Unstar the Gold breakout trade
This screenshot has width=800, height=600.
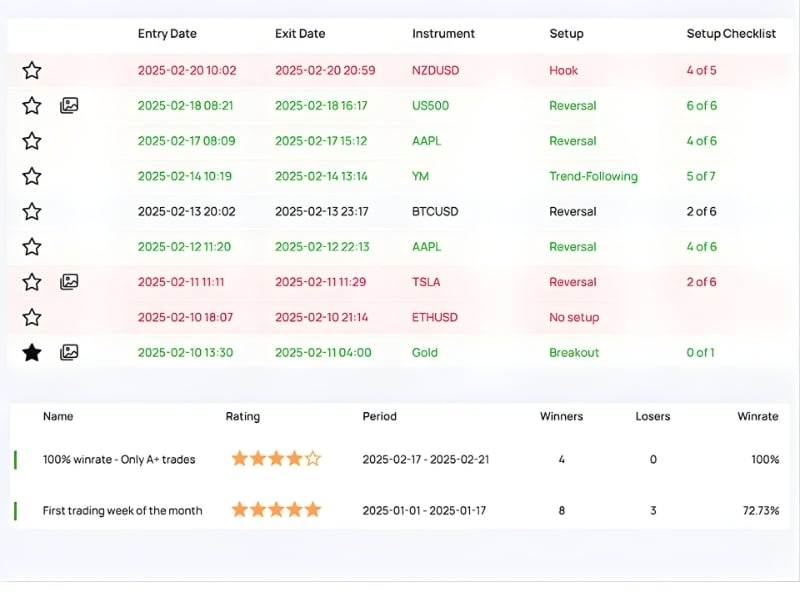tap(32, 352)
